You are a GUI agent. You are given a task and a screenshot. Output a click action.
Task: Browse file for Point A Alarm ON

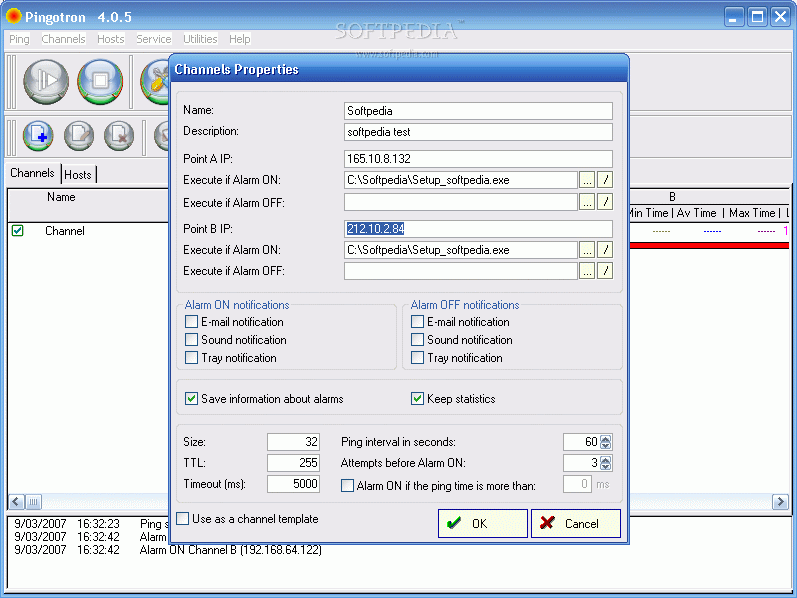click(587, 180)
